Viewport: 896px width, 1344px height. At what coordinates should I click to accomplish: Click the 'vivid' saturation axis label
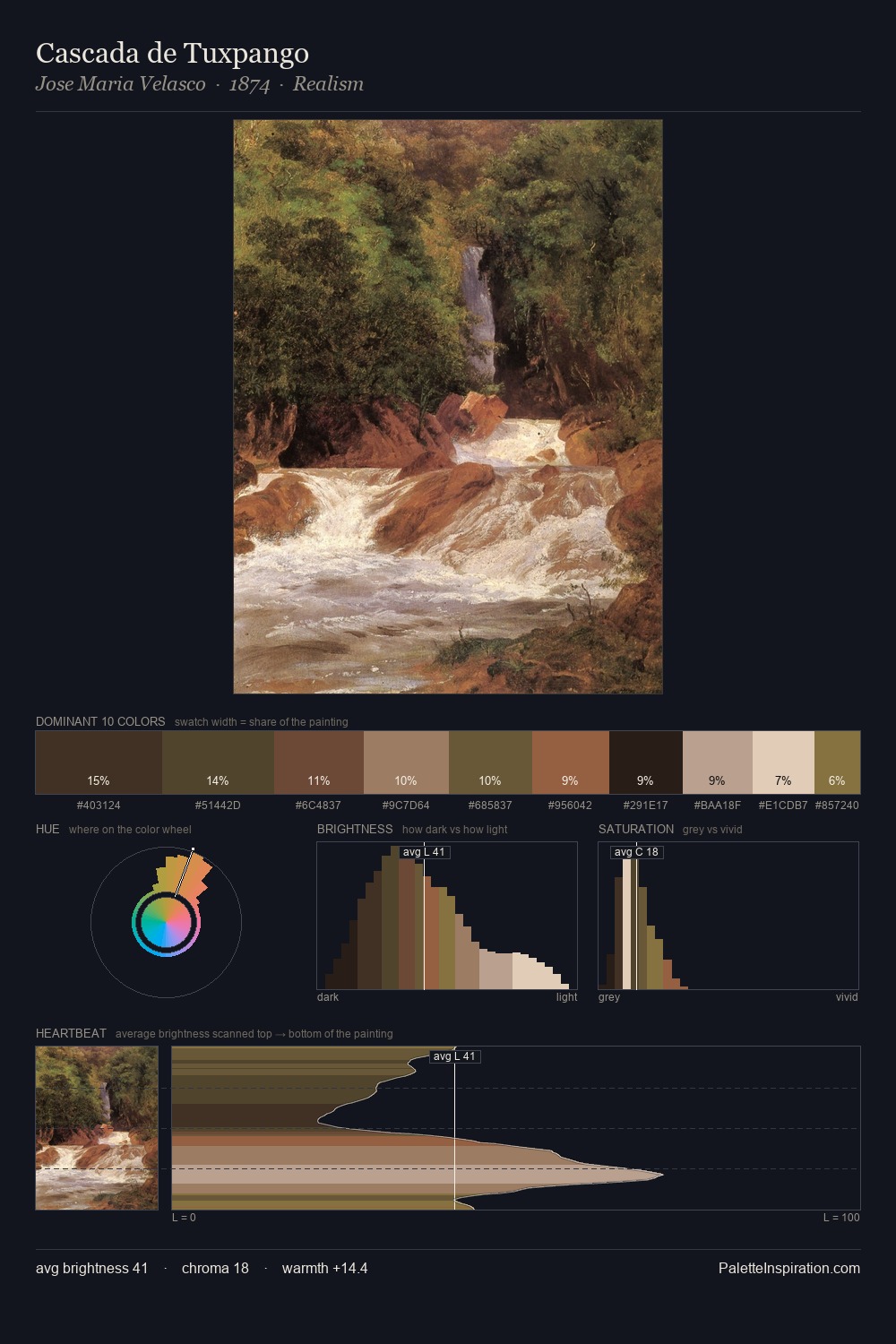(x=847, y=997)
